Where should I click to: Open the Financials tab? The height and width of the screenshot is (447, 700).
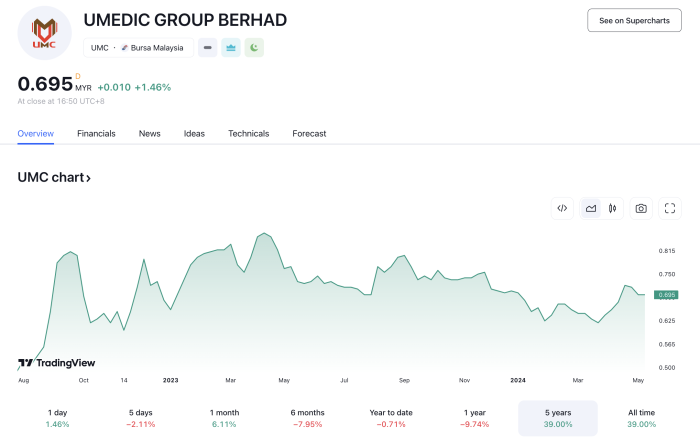coord(96,133)
